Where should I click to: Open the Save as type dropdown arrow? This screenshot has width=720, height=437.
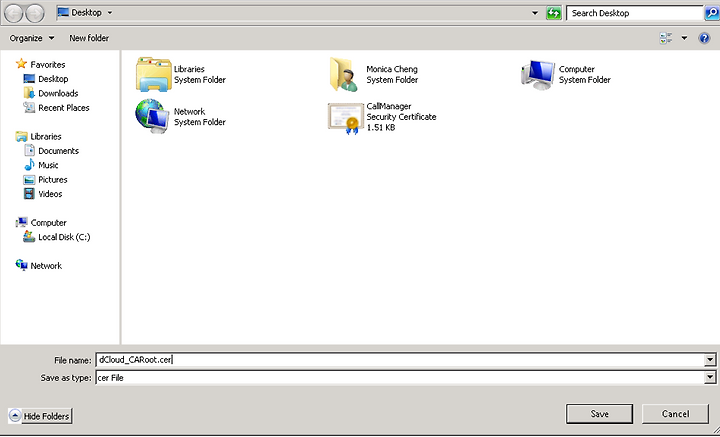coord(710,378)
